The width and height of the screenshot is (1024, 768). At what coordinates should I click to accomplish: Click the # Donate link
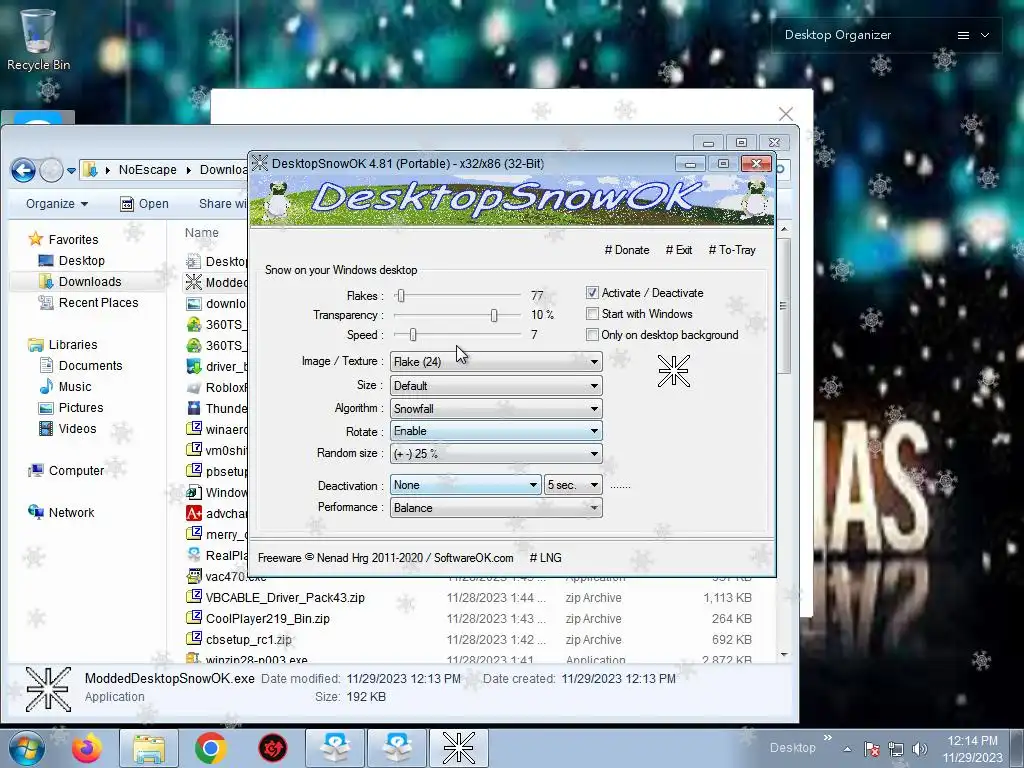626,249
